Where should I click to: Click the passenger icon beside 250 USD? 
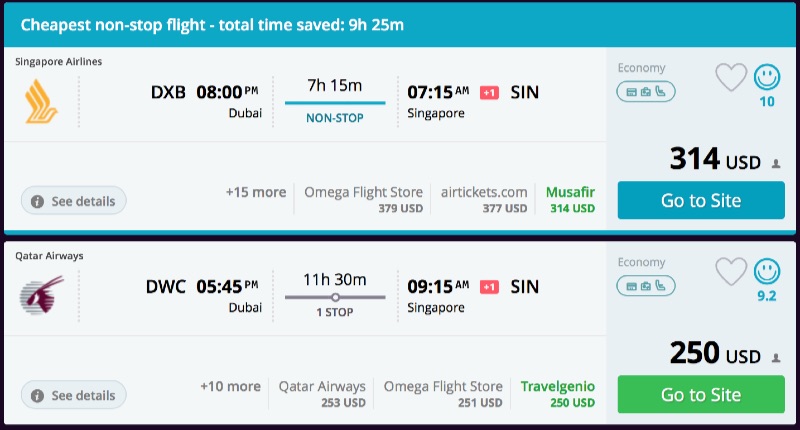click(776, 357)
